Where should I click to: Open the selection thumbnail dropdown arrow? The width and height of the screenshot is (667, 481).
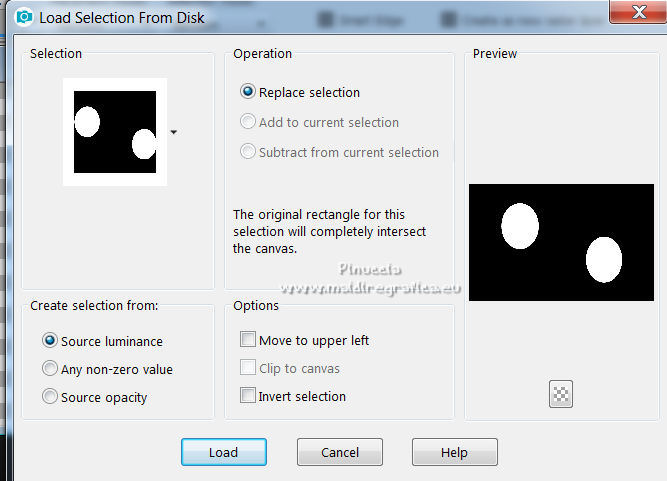[x=174, y=132]
